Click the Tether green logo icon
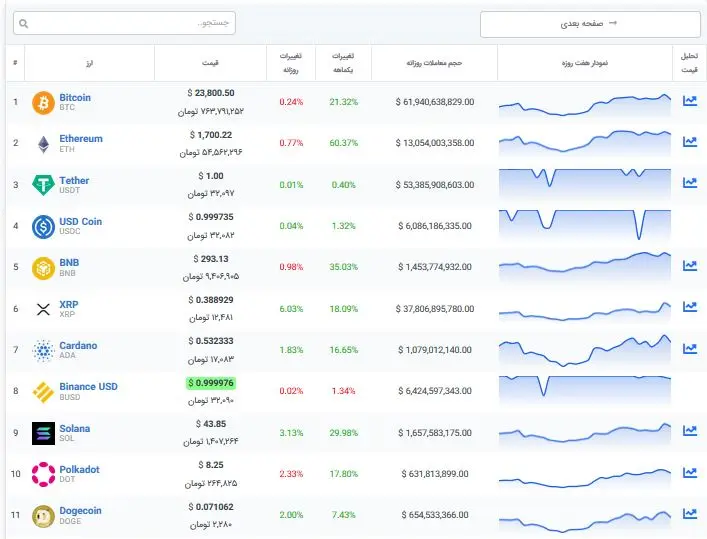Screen dimensions: 707x539 click(x=43, y=185)
